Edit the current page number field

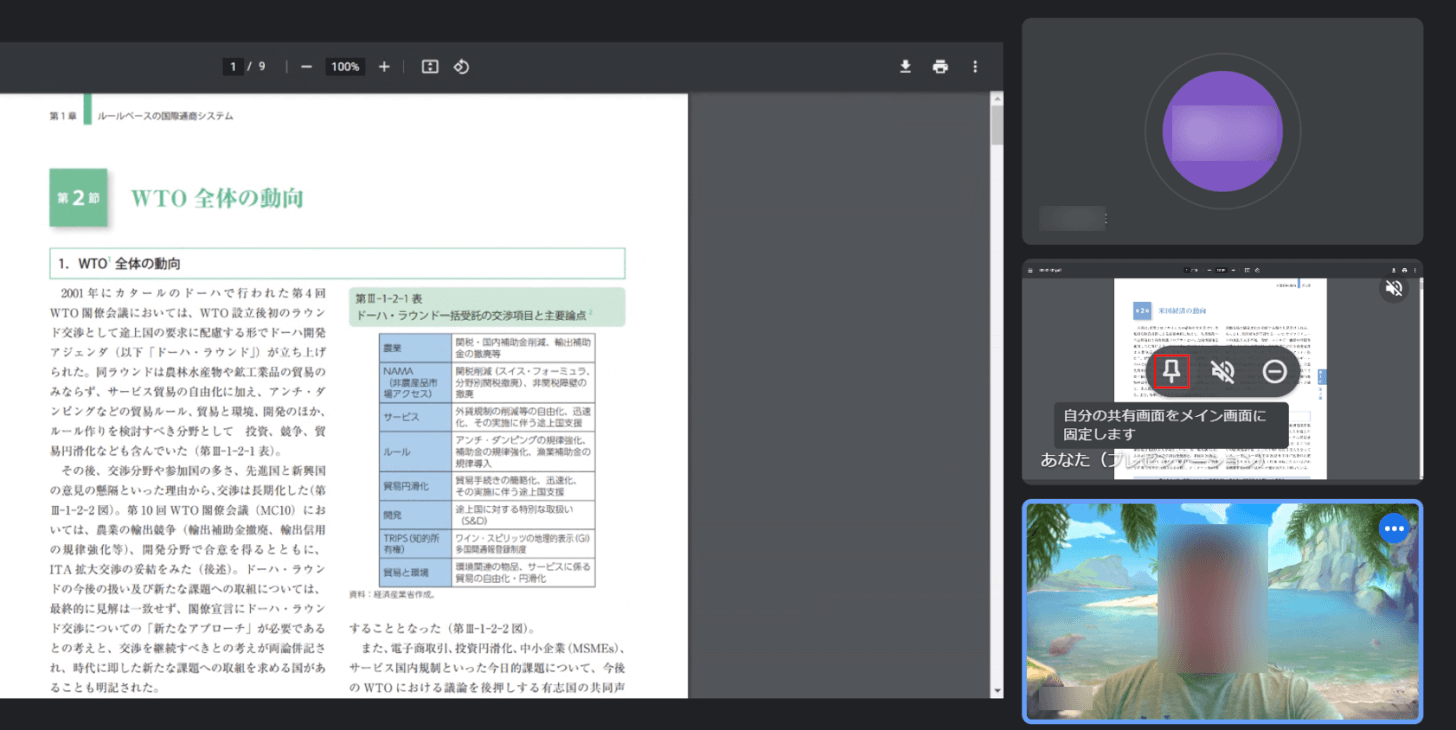(x=234, y=67)
